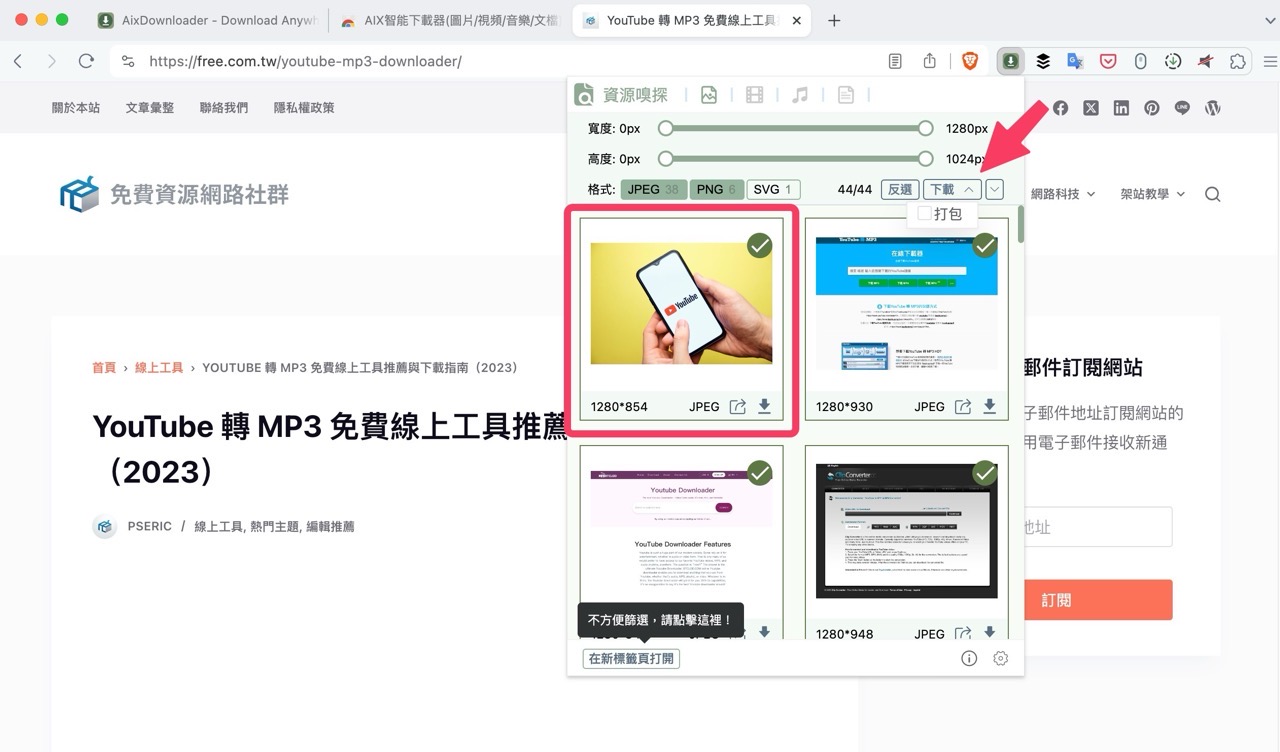
Task: Check the 打包 (pack) checkbox
Action: coord(924,213)
